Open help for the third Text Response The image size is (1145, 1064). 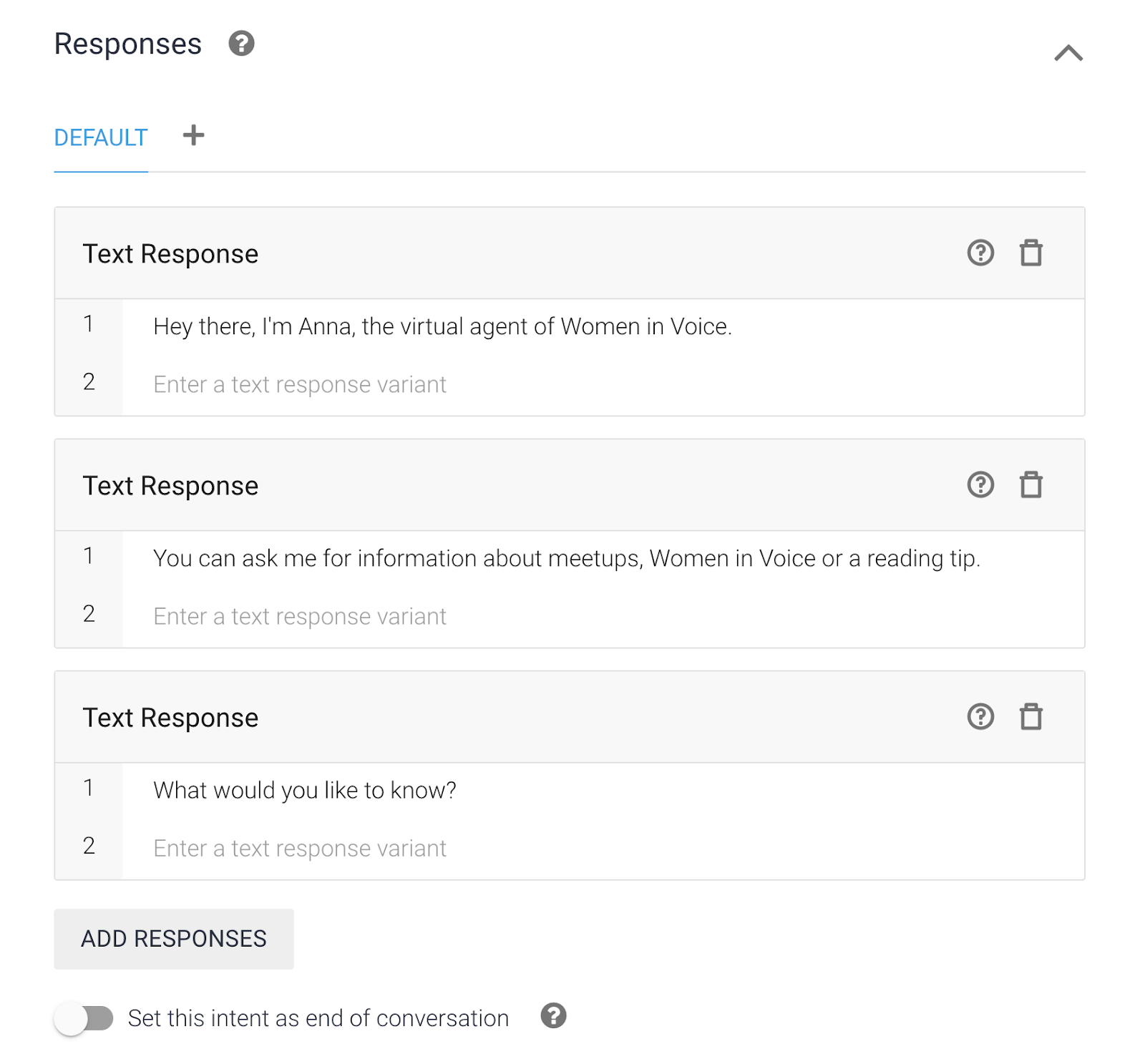[x=980, y=716]
